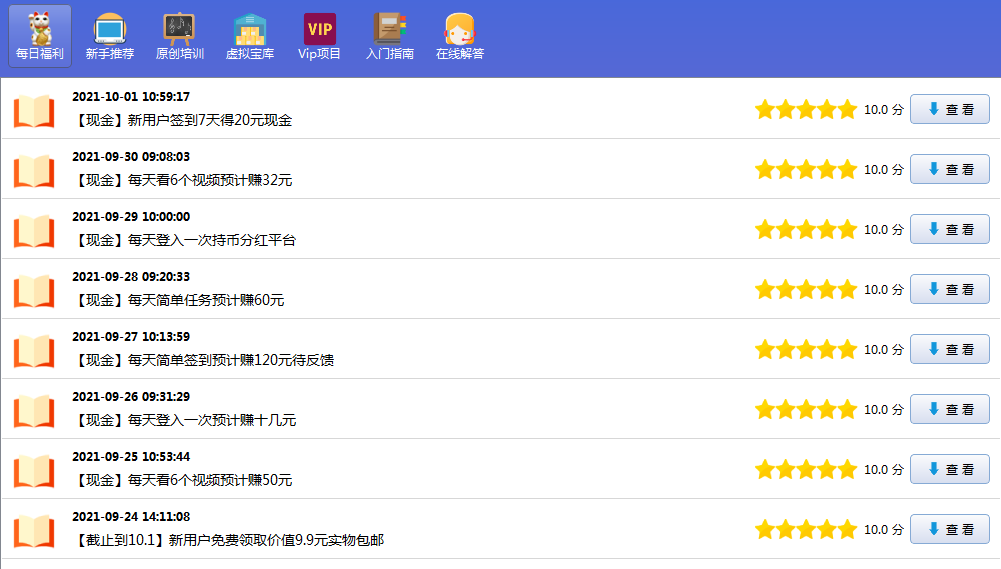Click the star rating of 2021-09-28 entry

point(806,289)
